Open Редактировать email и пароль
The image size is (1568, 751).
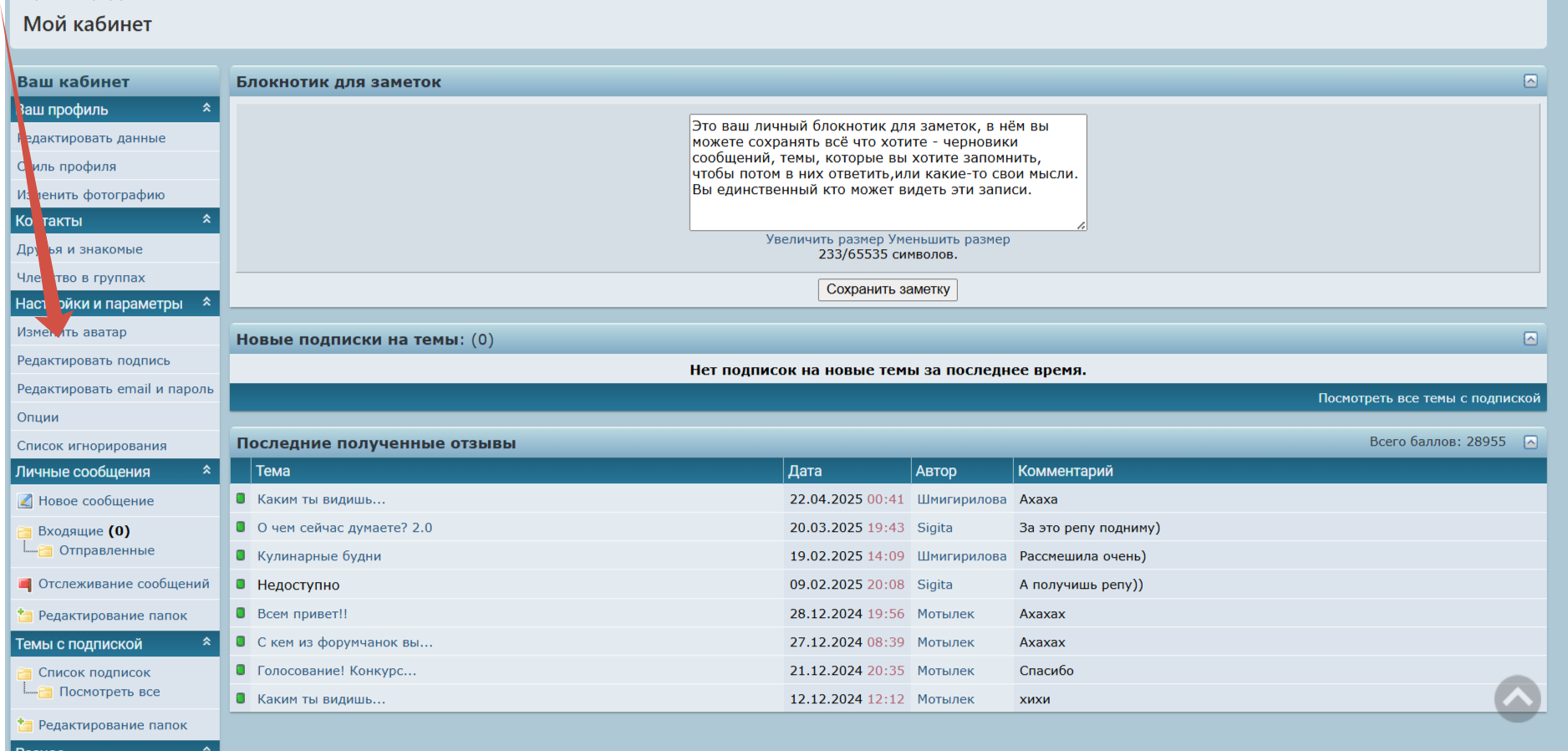[x=115, y=389]
